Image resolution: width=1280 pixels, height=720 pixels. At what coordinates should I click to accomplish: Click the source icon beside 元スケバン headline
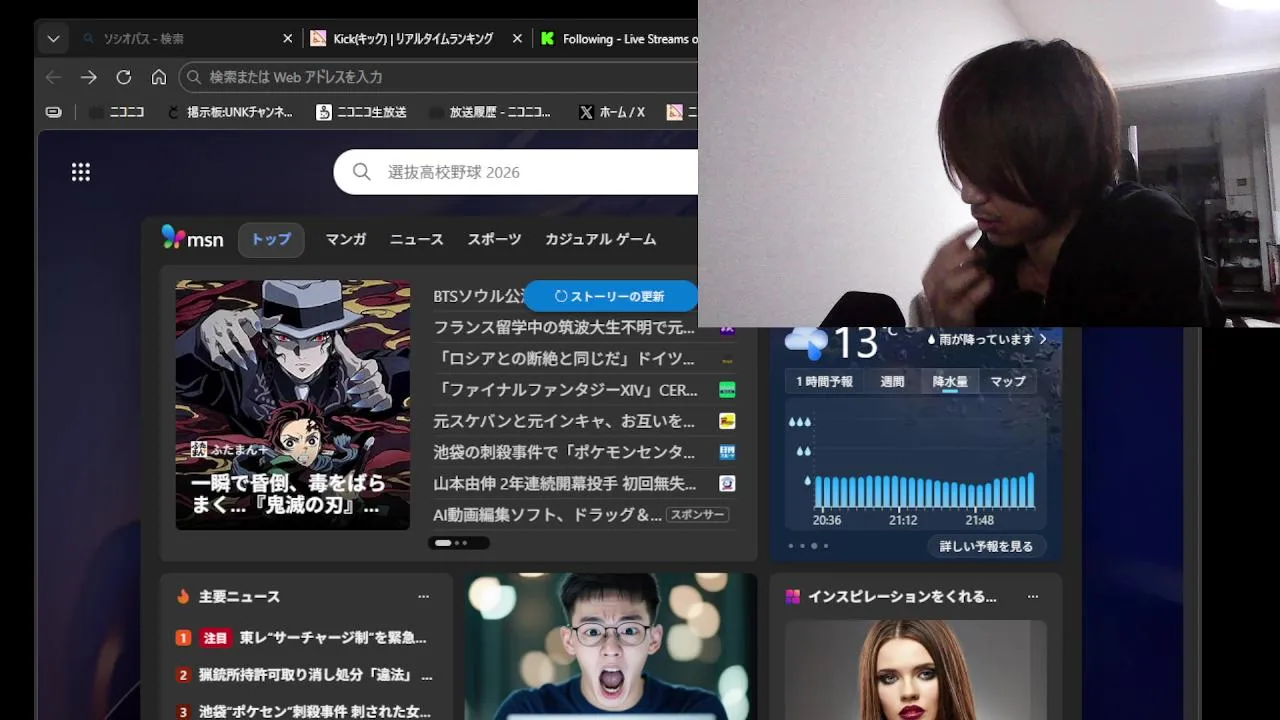pyautogui.click(x=727, y=421)
